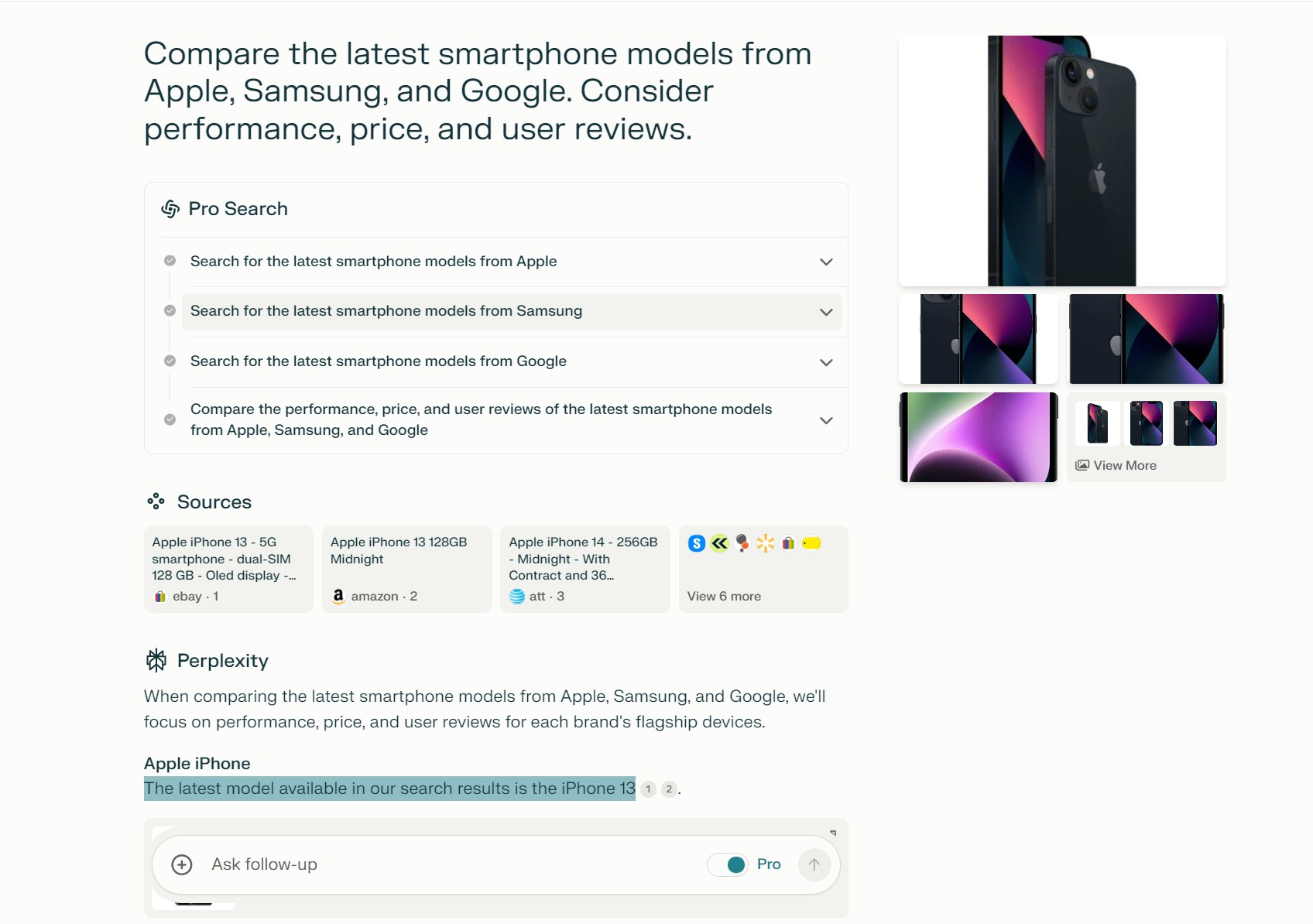This screenshot has width=1313, height=924.
Task: Click citation number 1 after iPhone 13
Action: [x=649, y=789]
